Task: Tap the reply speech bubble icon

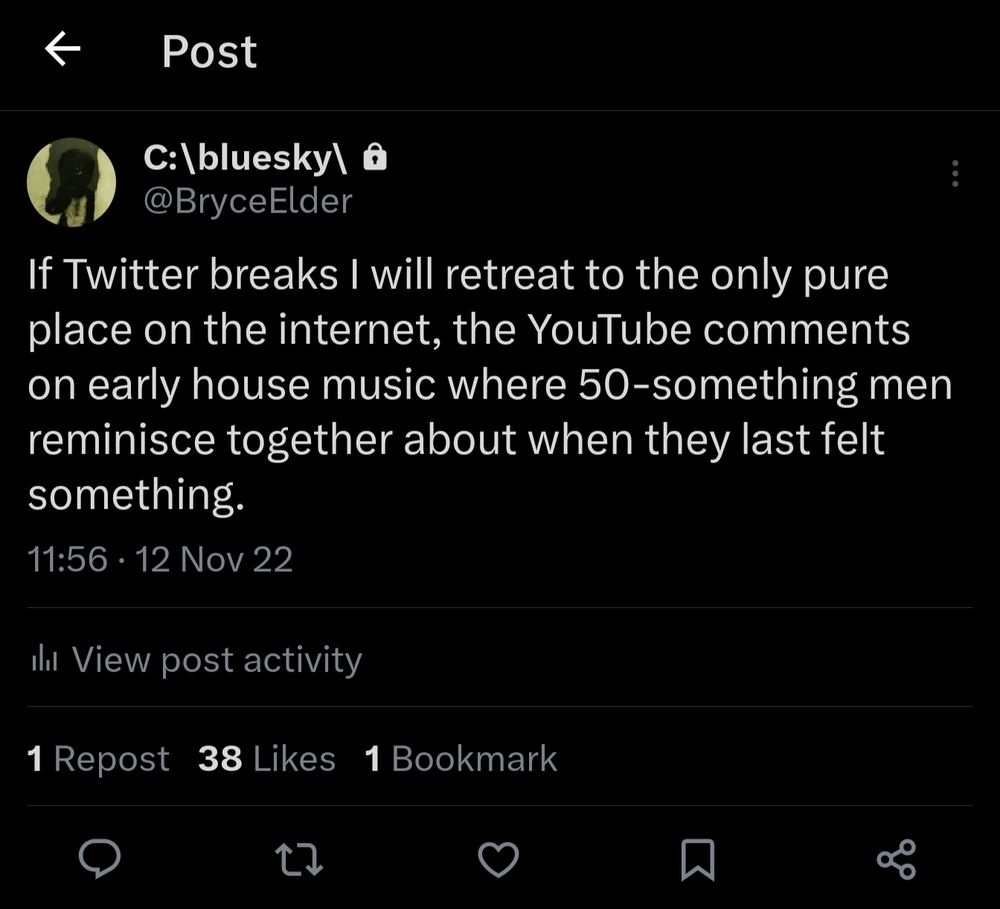Action: point(101,858)
